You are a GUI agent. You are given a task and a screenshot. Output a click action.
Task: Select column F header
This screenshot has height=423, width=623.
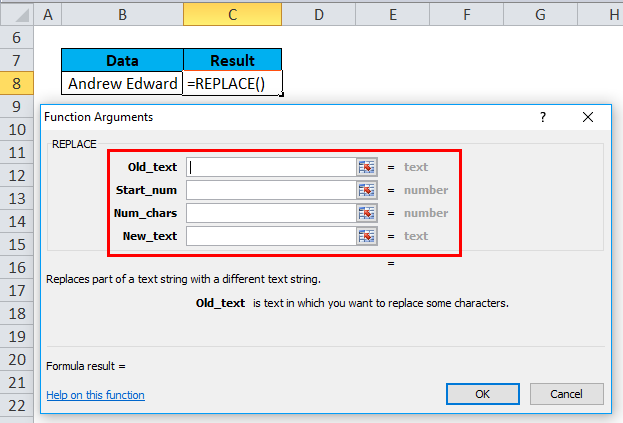click(466, 15)
